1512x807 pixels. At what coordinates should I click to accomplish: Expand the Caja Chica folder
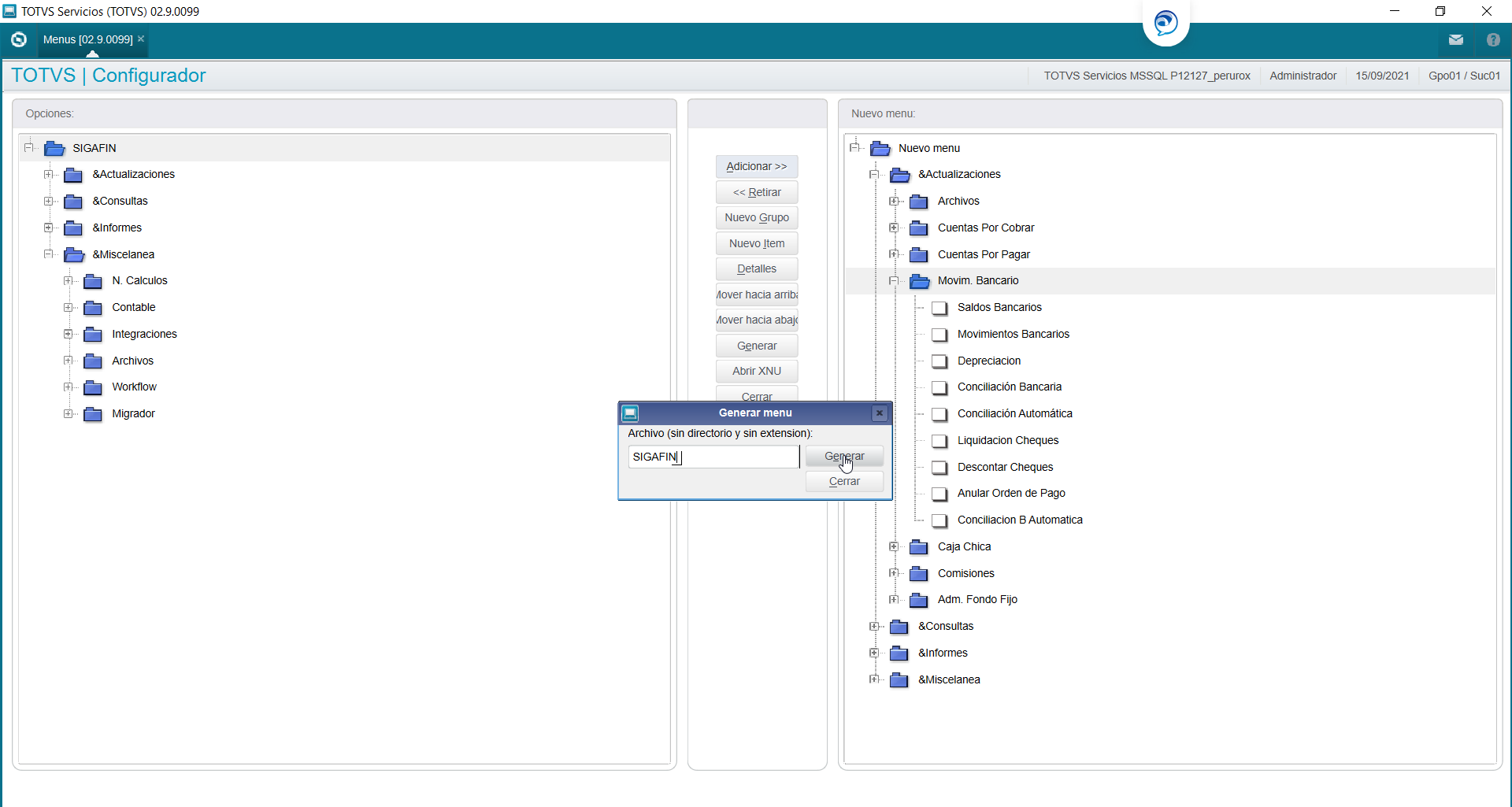coord(894,546)
